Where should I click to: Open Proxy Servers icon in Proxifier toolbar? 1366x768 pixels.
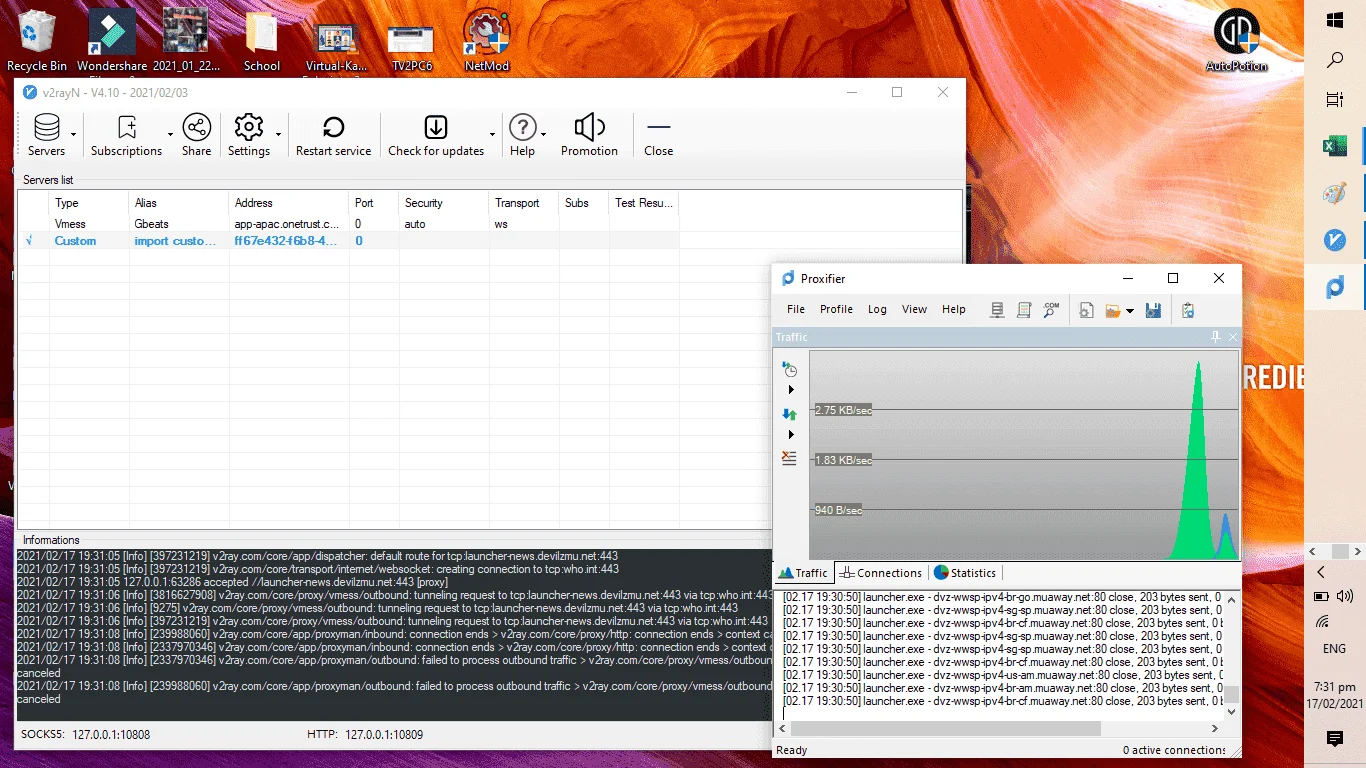tap(997, 310)
